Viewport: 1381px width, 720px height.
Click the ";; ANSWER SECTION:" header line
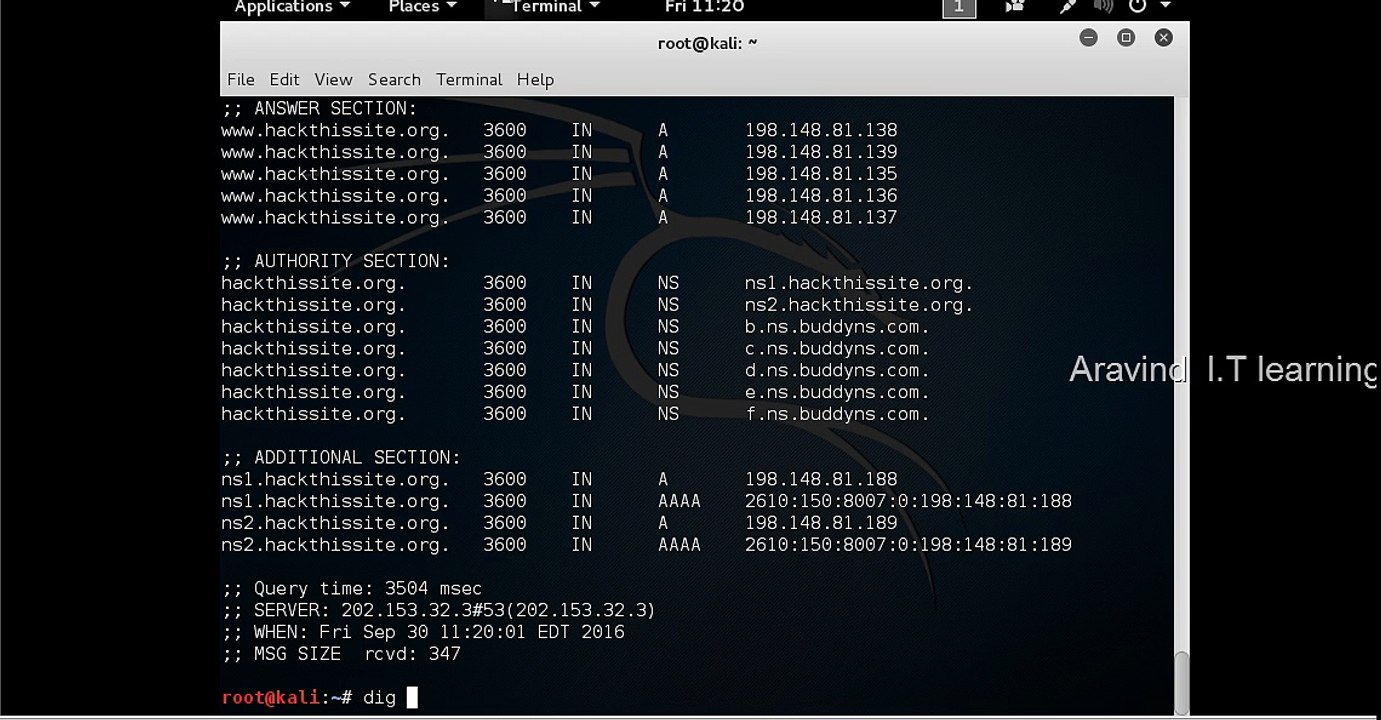(319, 108)
